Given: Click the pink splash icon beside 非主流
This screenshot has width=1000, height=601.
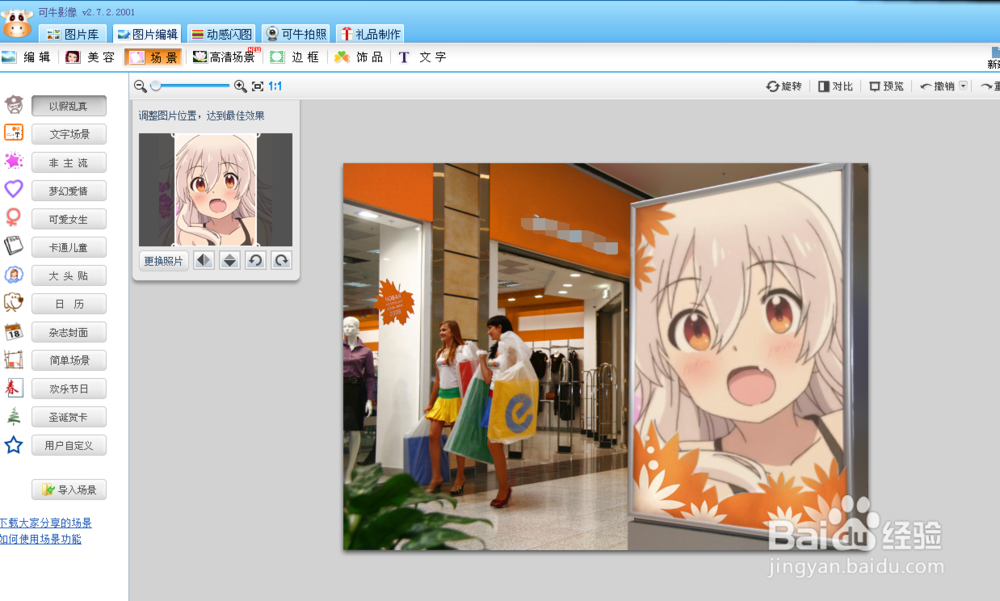Looking at the screenshot, I should [13, 161].
